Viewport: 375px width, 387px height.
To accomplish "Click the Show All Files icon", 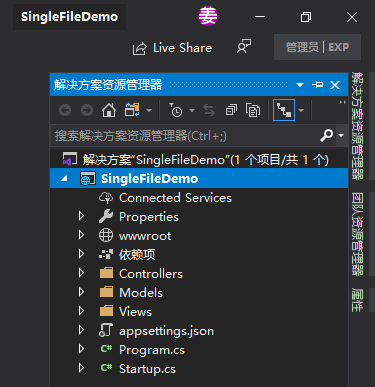I will click(253, 110).
